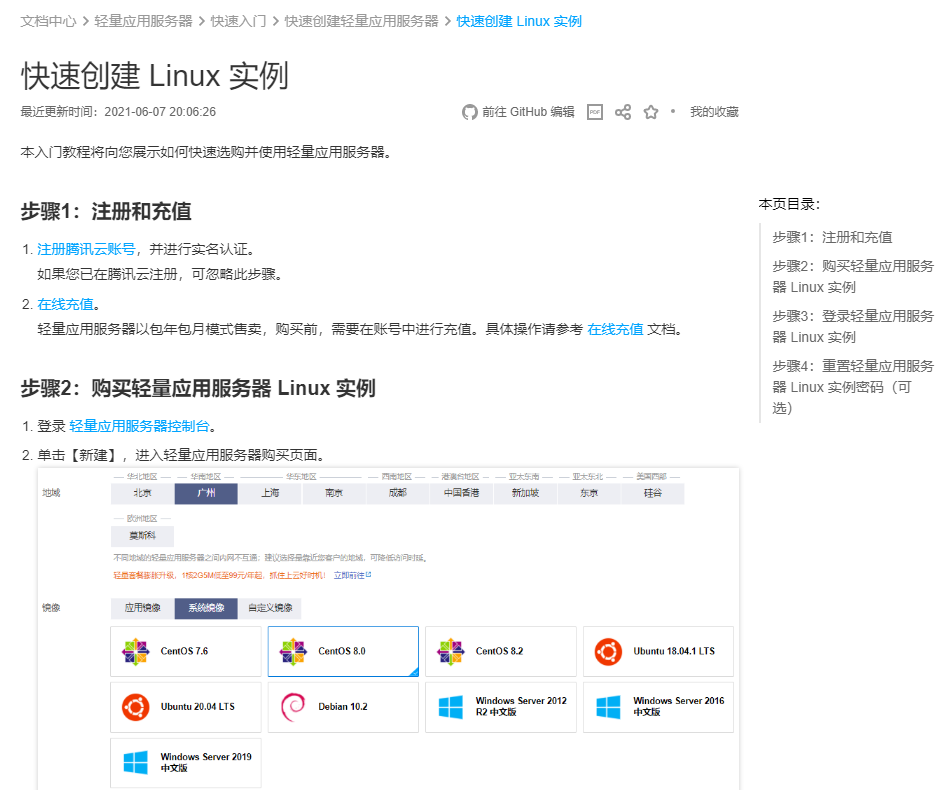Image resolution: width=952 pixels, height=790 pixels.
Task: Switch to 应用镜像 tab
Action: click(143, 608)
